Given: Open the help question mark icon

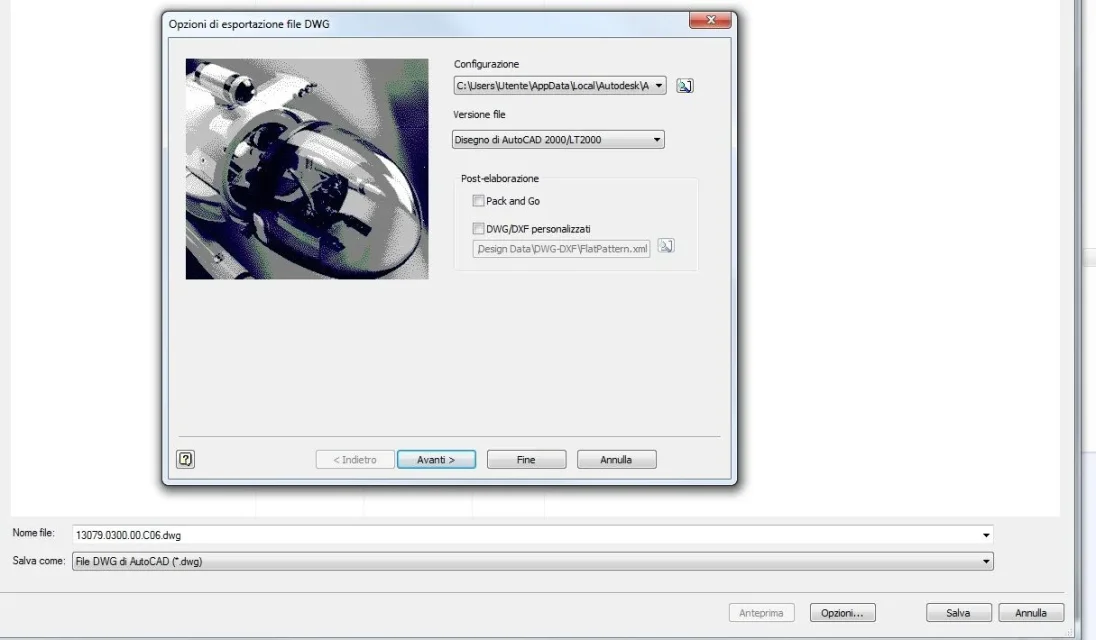Looking at the screenshot, I should coord(185,459).
